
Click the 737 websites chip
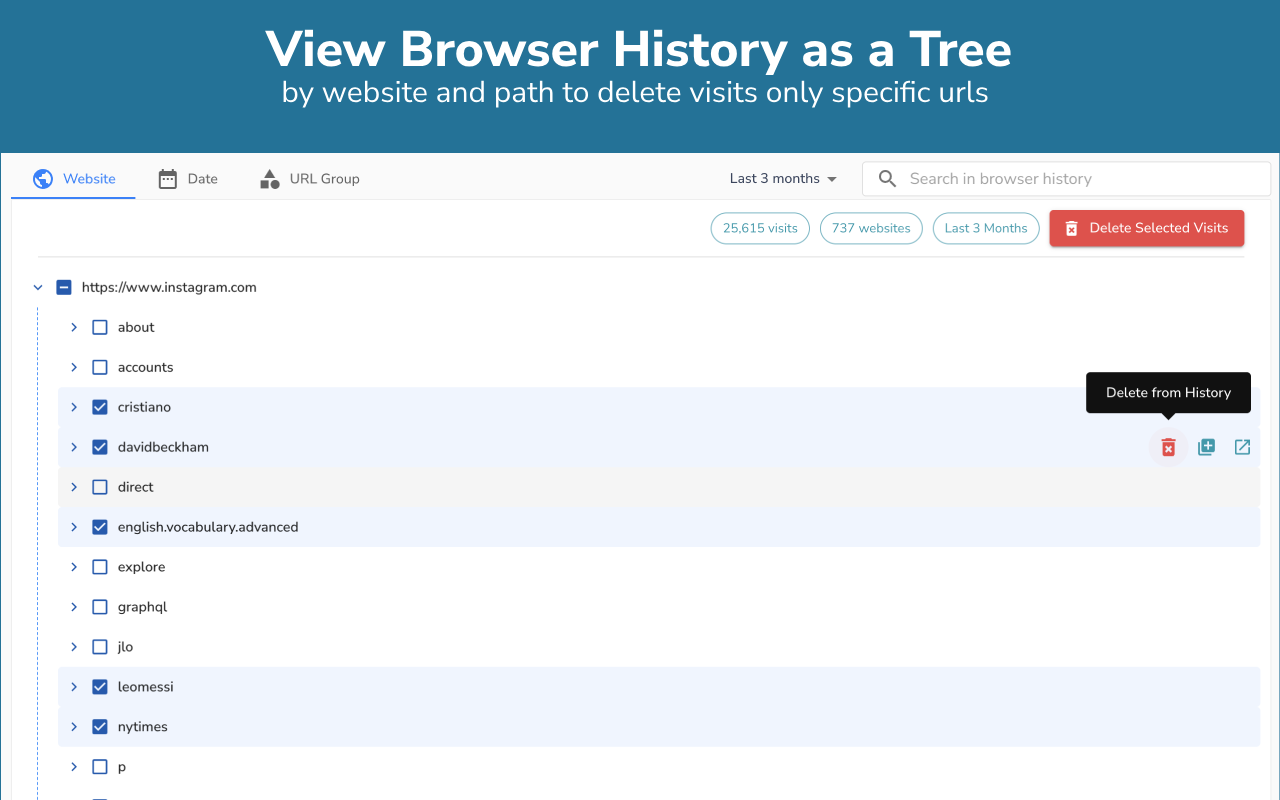point(871,228)
